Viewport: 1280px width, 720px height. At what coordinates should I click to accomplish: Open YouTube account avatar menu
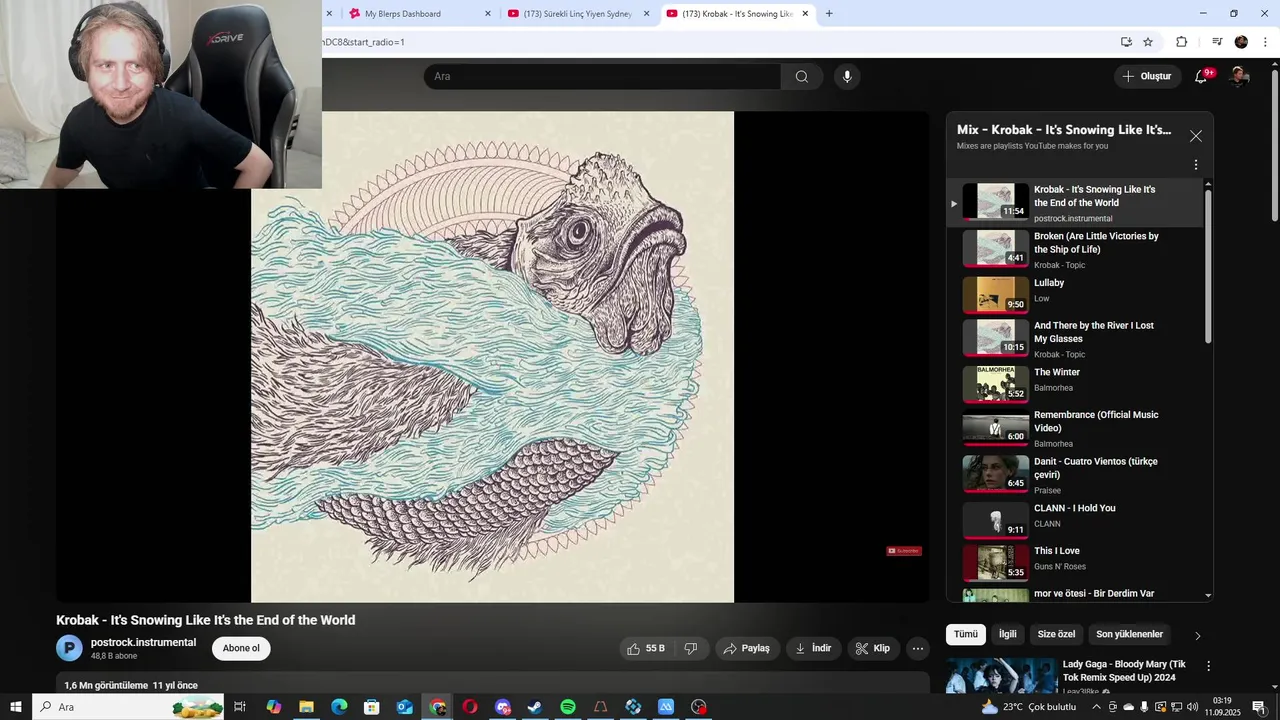(1239, 77)
